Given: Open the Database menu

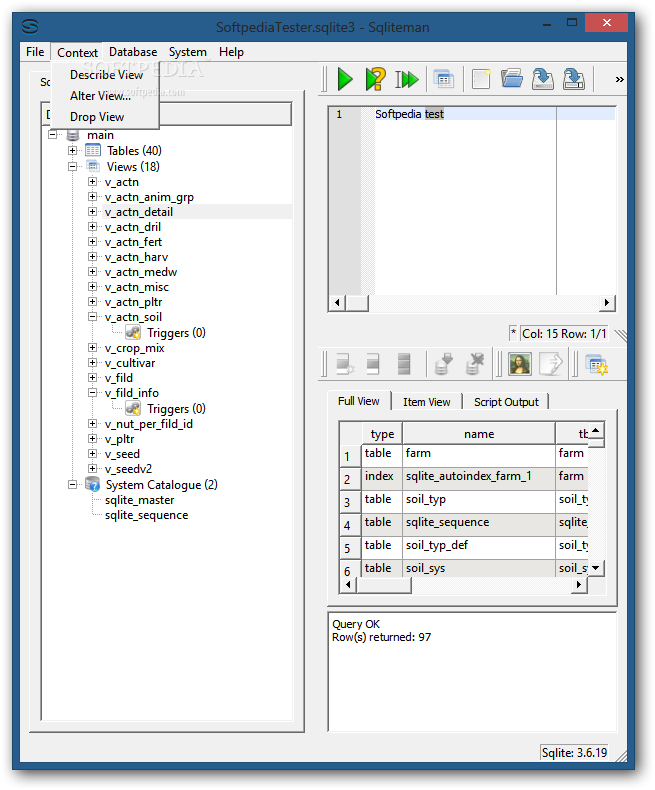Looking at the screenshot, I should 133,52.
